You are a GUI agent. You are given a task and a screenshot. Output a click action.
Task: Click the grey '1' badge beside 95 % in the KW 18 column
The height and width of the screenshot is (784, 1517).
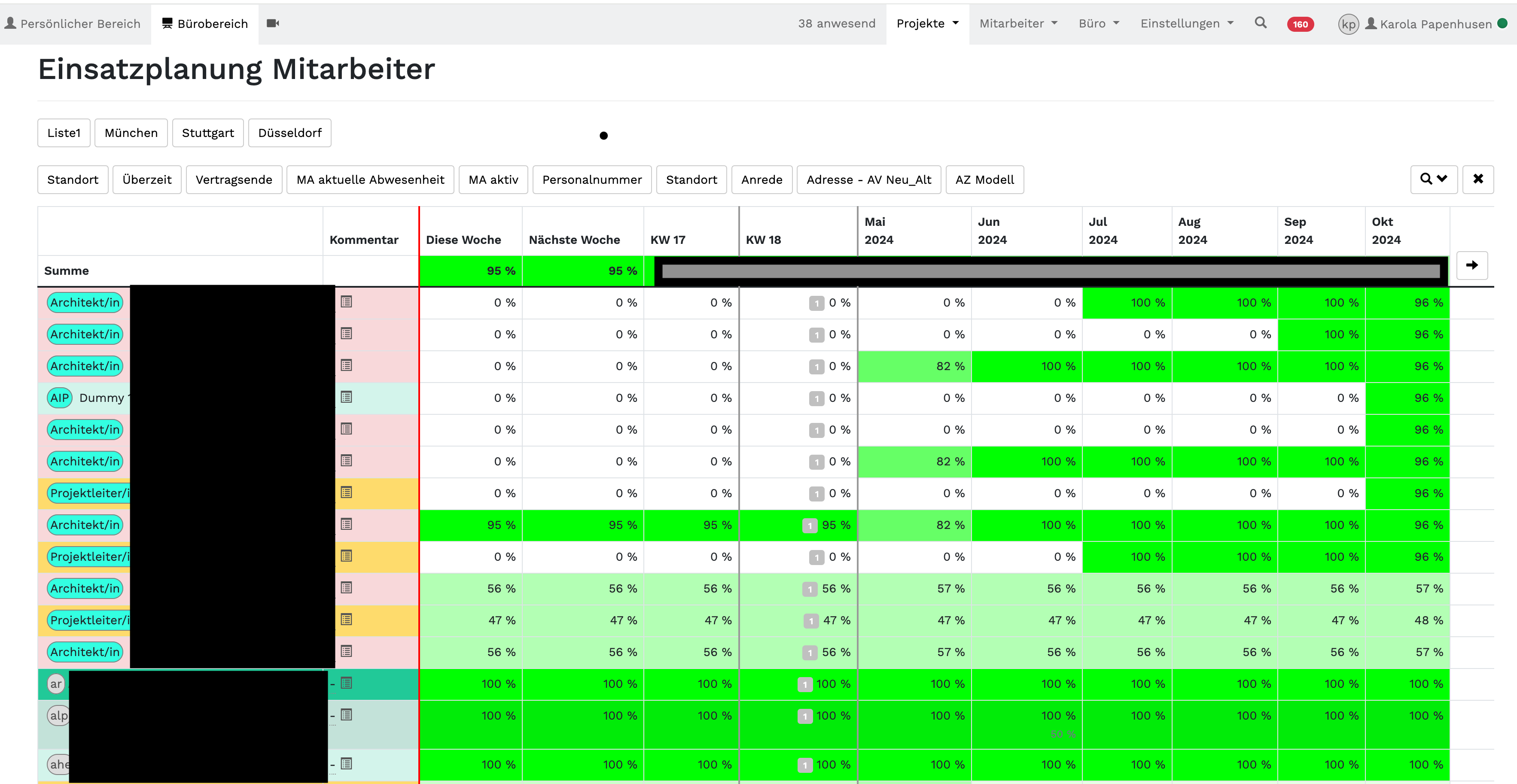[810, 526]
